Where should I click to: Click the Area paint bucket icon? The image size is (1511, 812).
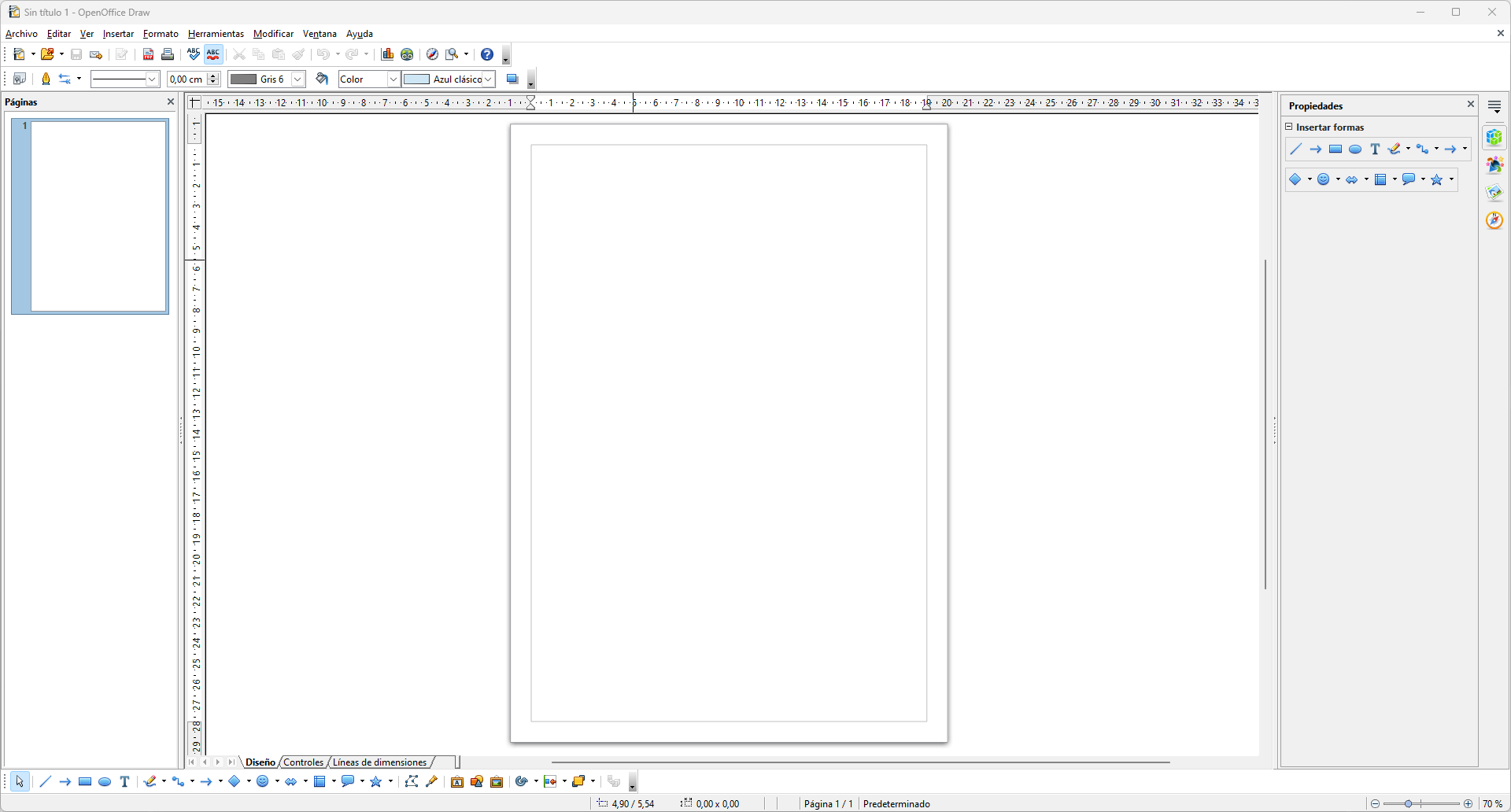point(322,79)
